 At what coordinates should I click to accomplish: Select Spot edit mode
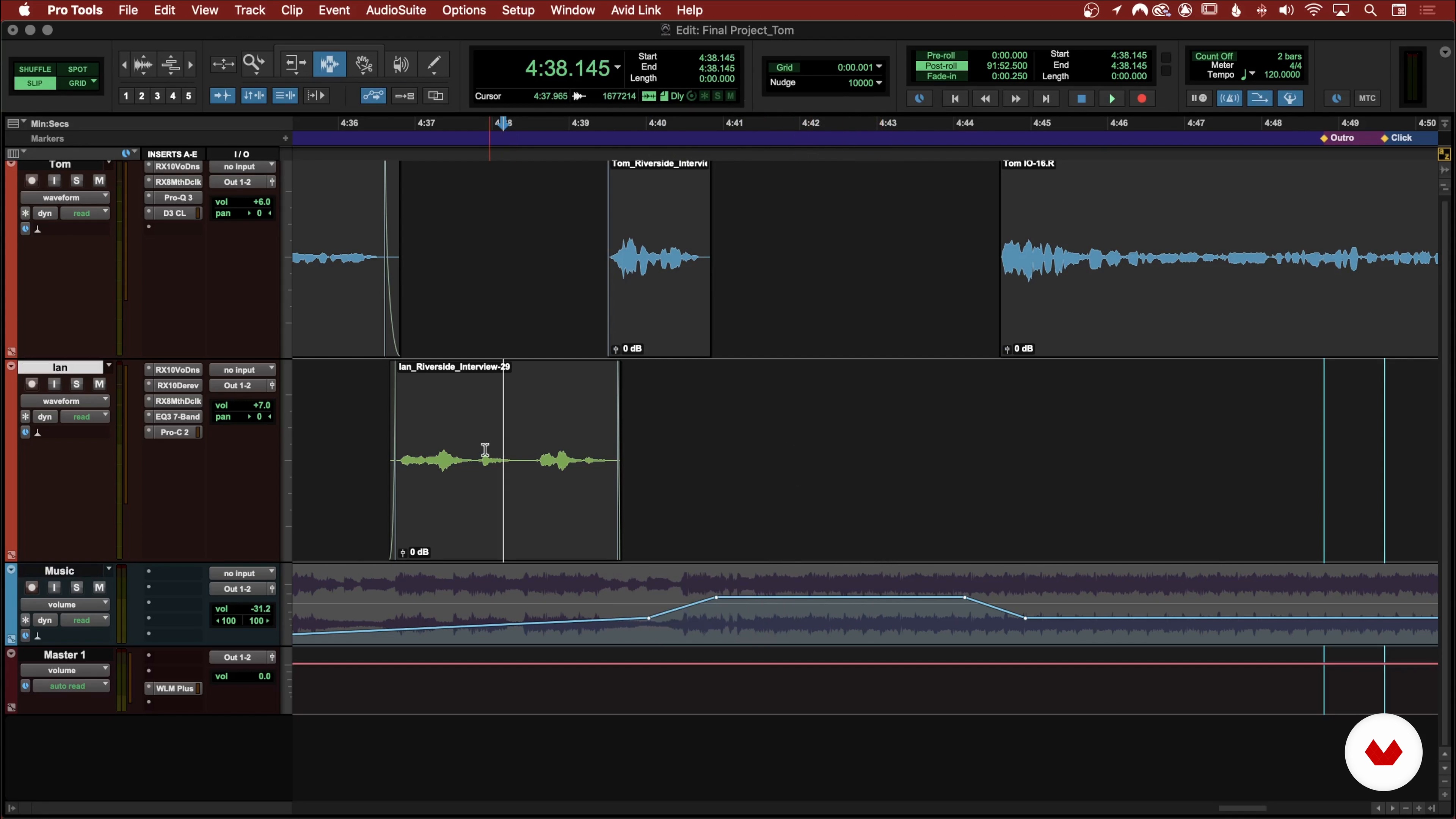[77, 69]
